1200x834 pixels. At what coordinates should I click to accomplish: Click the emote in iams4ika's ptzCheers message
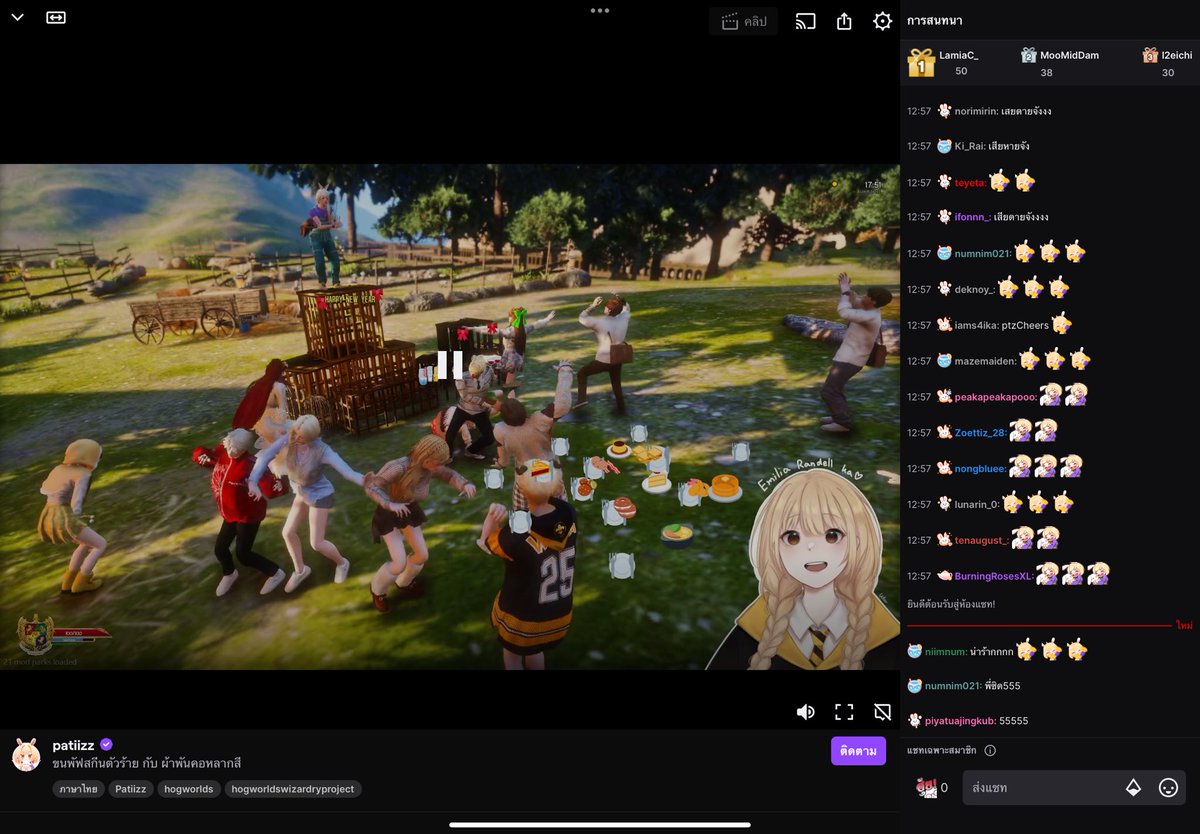point(1061,323)
